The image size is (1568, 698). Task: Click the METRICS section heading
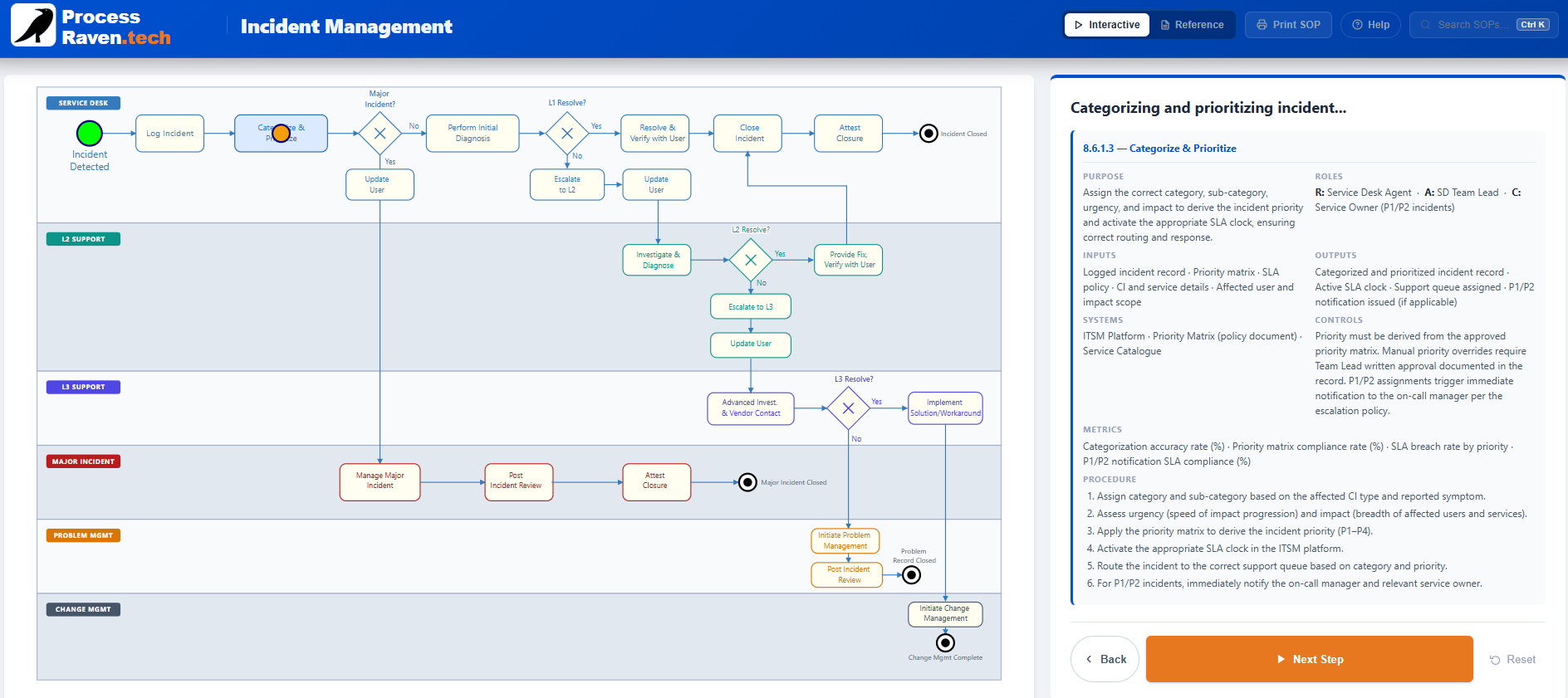tap(1102, 430)
